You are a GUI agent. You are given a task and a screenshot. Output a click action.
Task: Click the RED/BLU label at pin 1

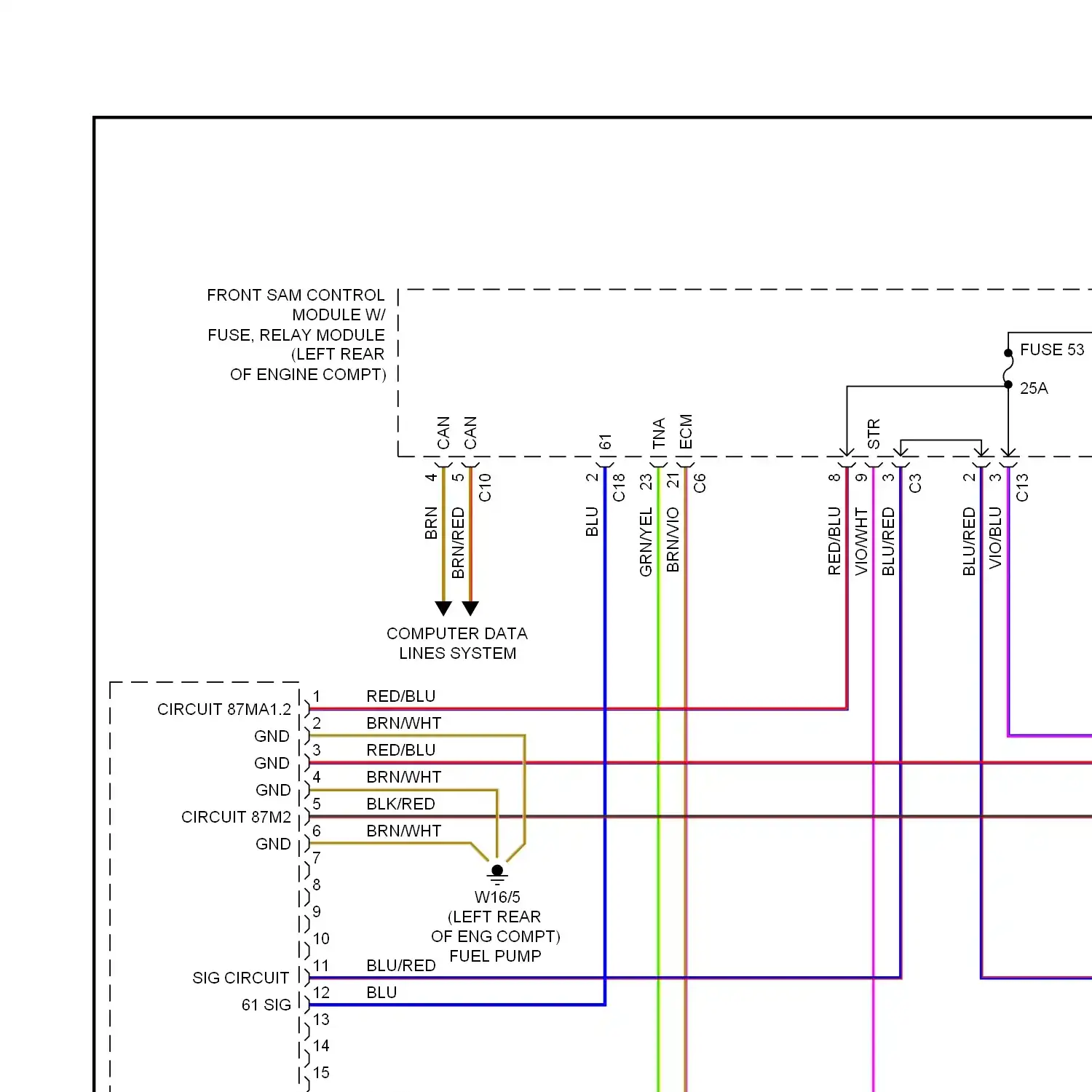pos(401,696)
